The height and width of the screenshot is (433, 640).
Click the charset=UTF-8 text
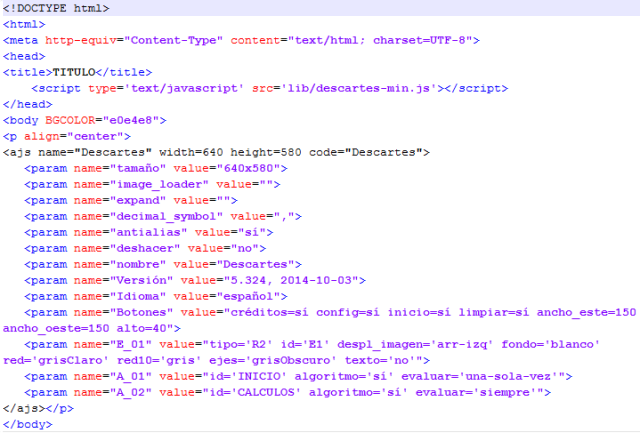pyautogui.click(x=419, y=40)
